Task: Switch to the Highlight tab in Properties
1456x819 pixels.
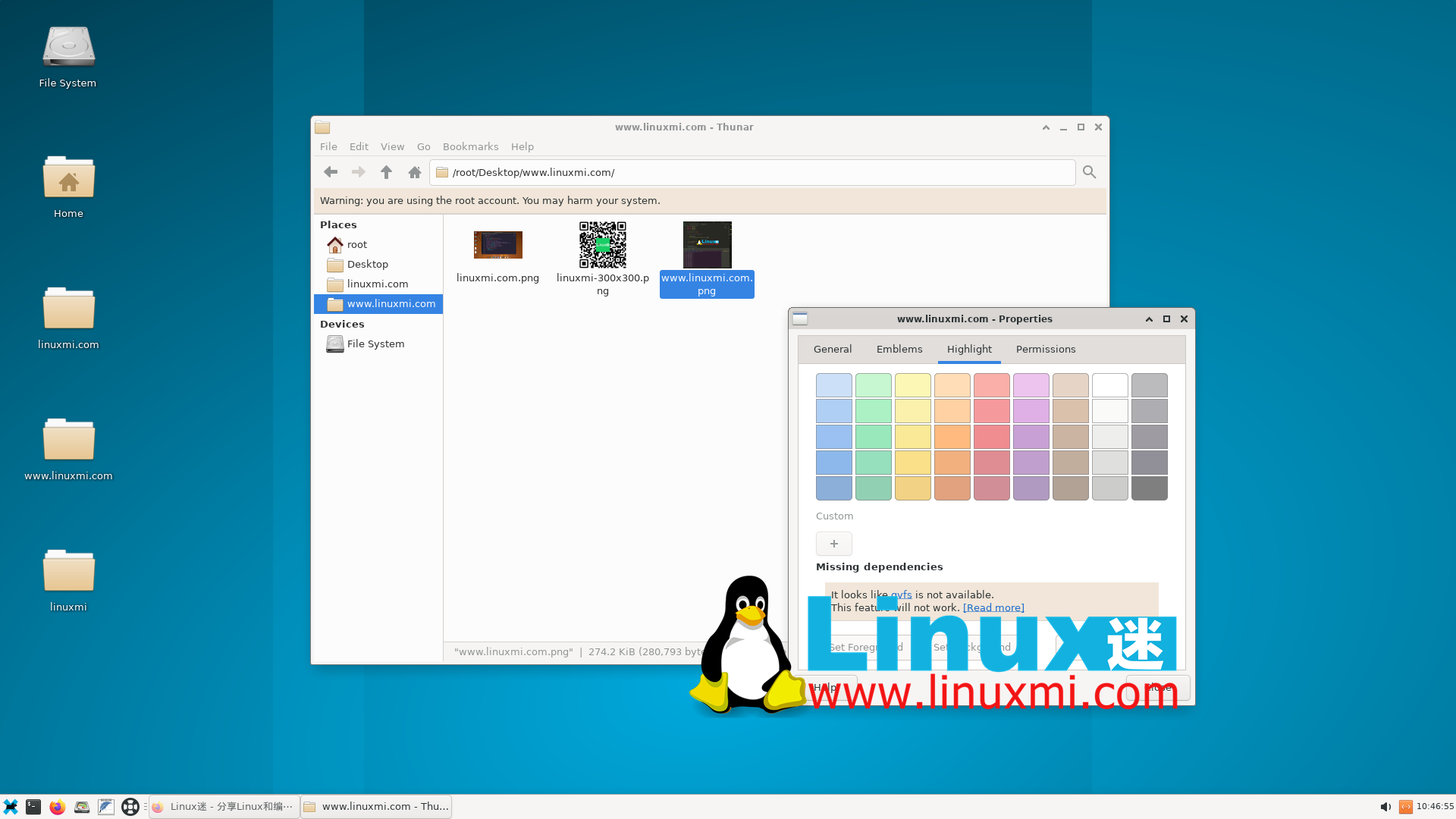Action: pos(969,350)
